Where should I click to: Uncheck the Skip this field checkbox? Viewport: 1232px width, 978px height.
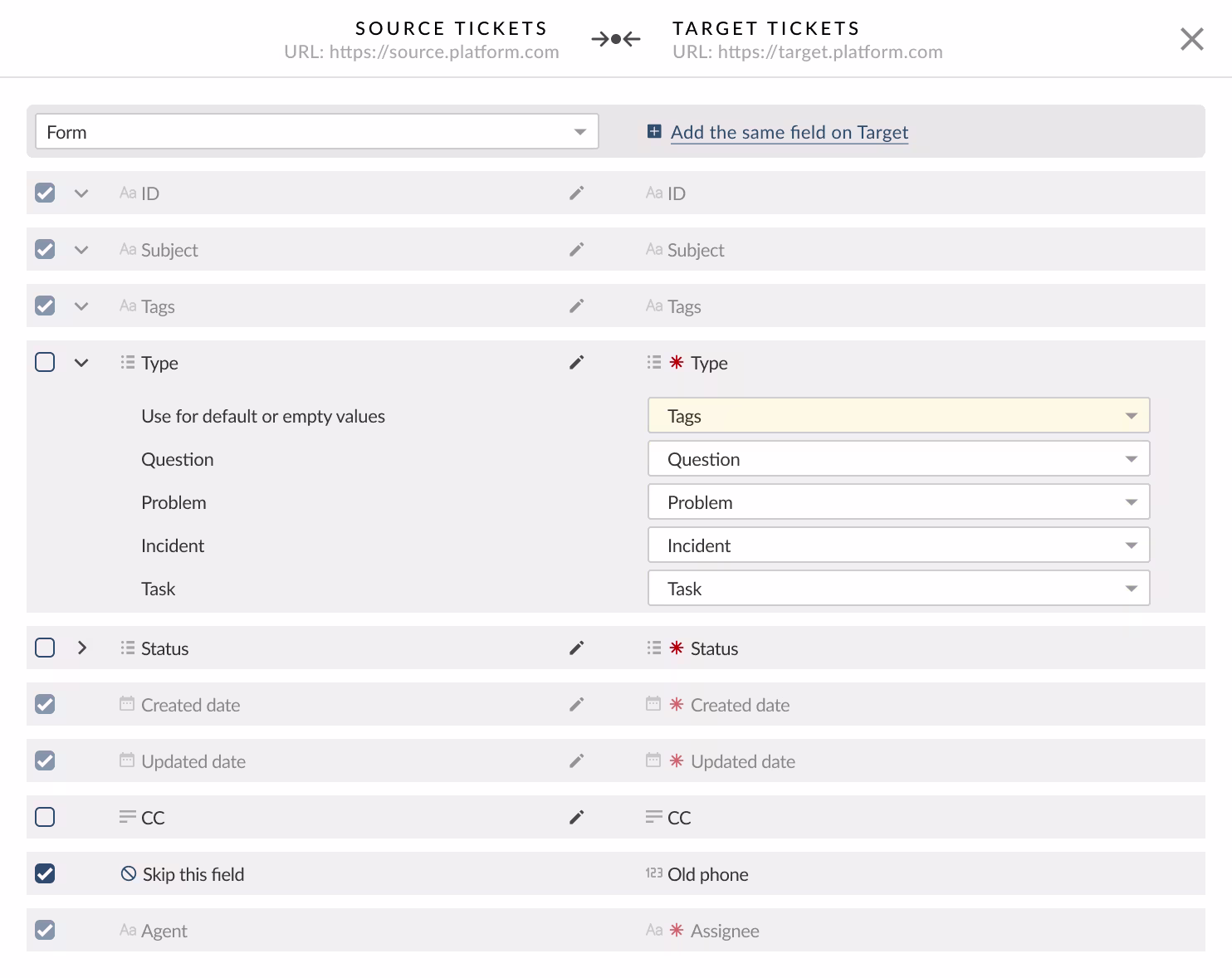[x=45, y=873]
